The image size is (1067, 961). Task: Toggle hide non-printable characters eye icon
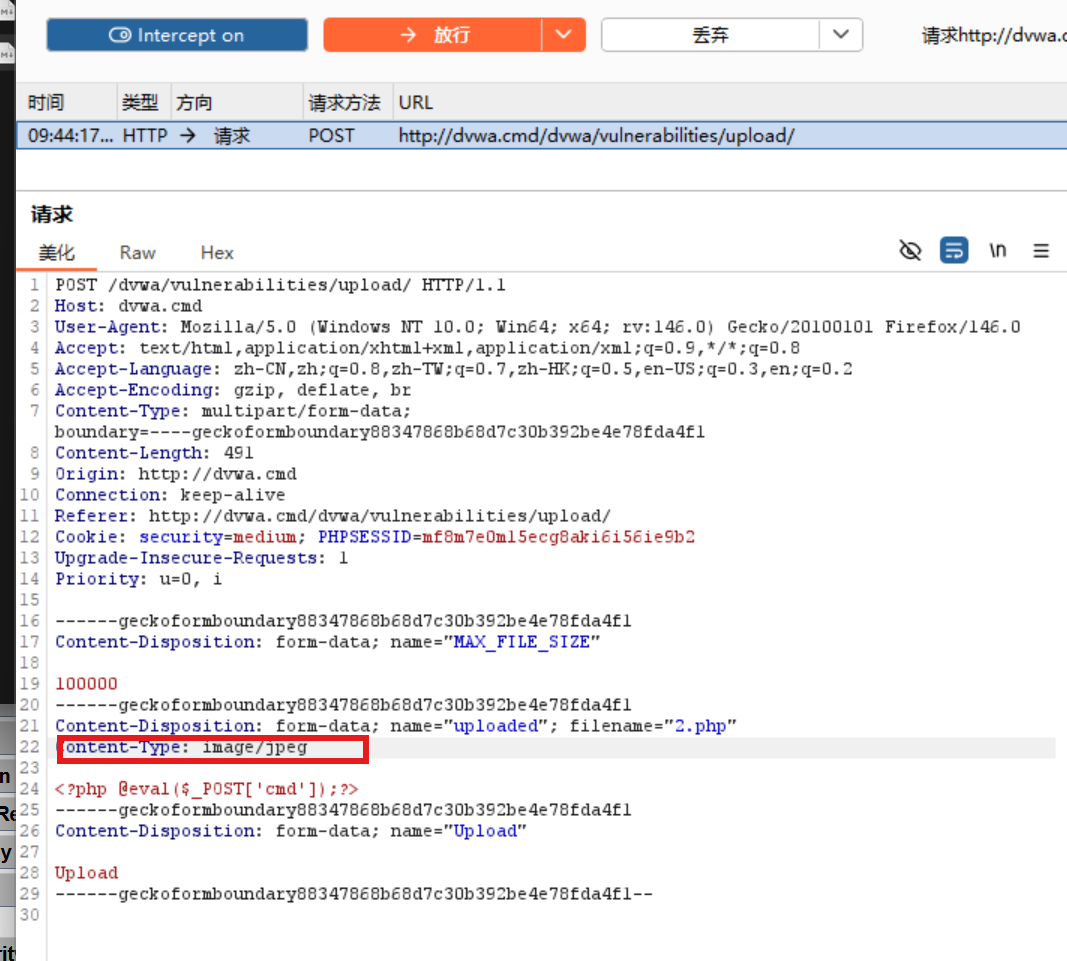tap(910, 250)
